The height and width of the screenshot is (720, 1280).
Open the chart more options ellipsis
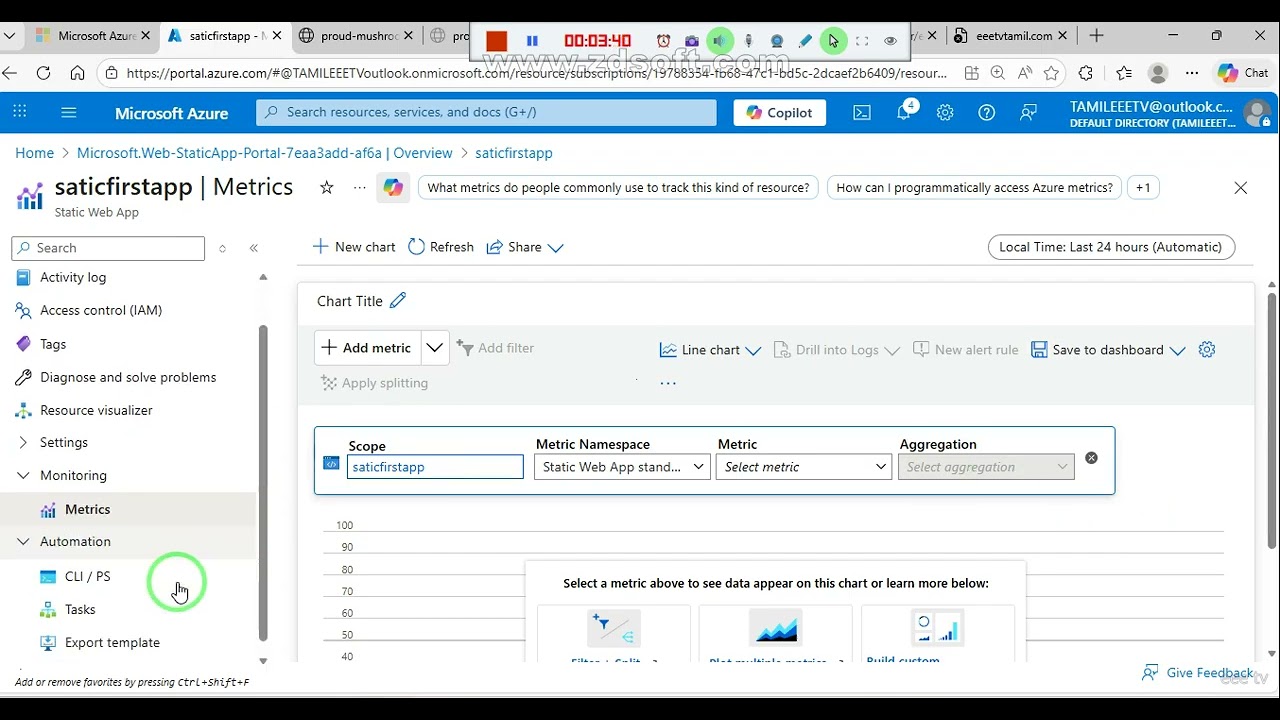pos(668,383)
